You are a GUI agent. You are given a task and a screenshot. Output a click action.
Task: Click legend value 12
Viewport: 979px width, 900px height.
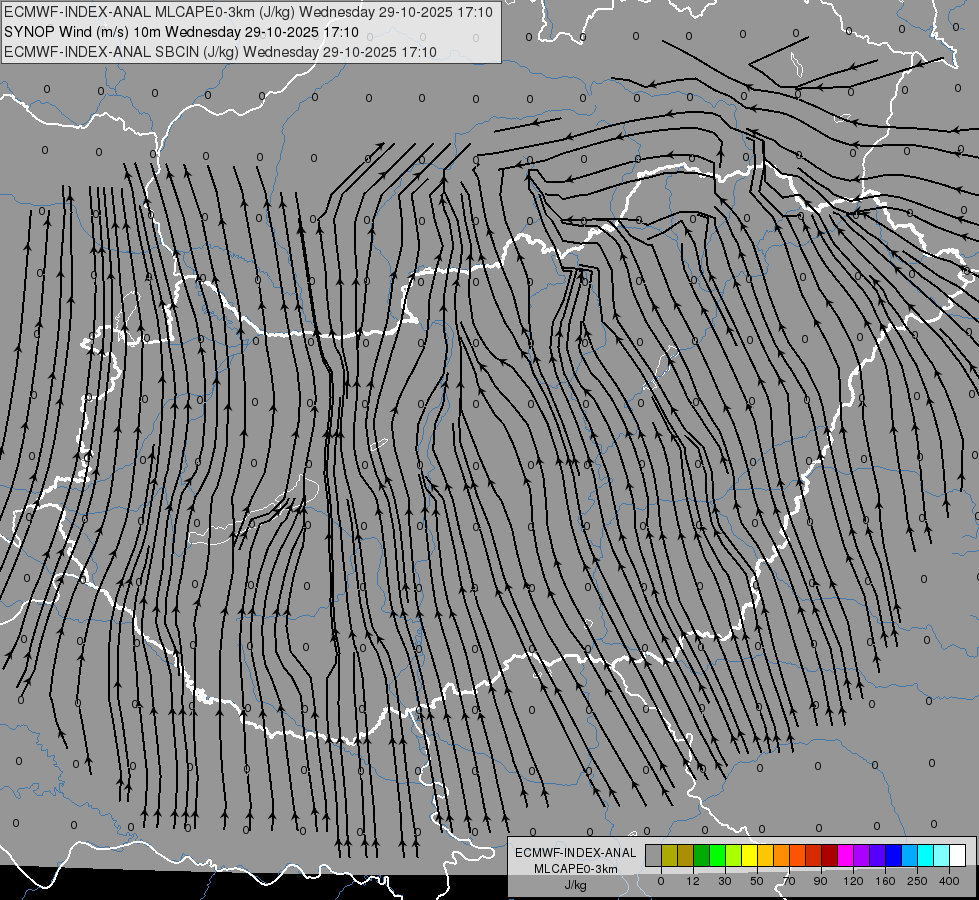click(692, 881)
